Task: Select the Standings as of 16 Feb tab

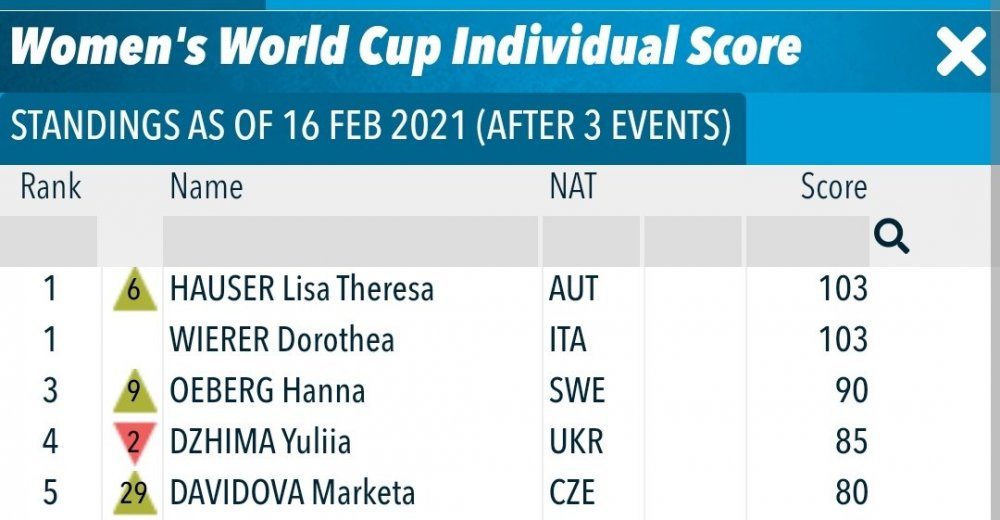Action: (x=372, y=126)
